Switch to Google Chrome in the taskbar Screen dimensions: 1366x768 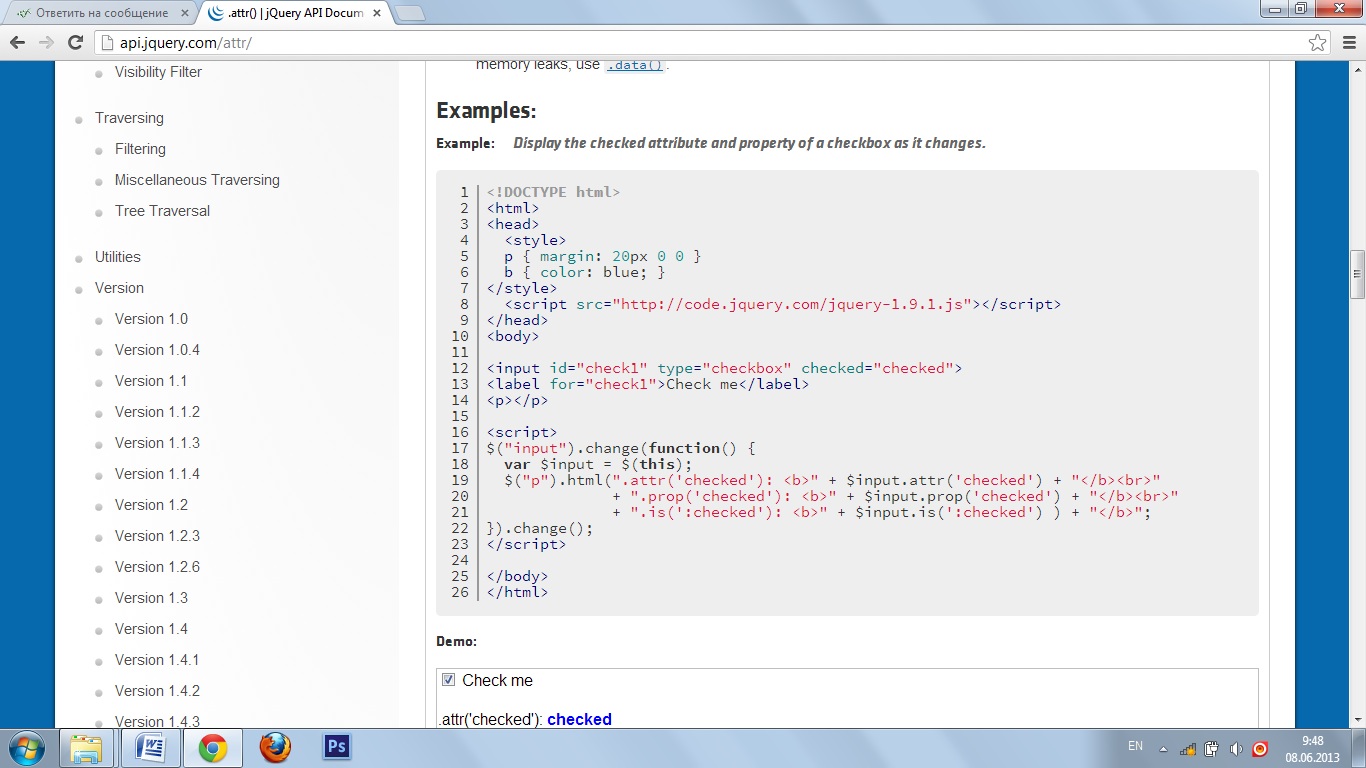point(213,748)
